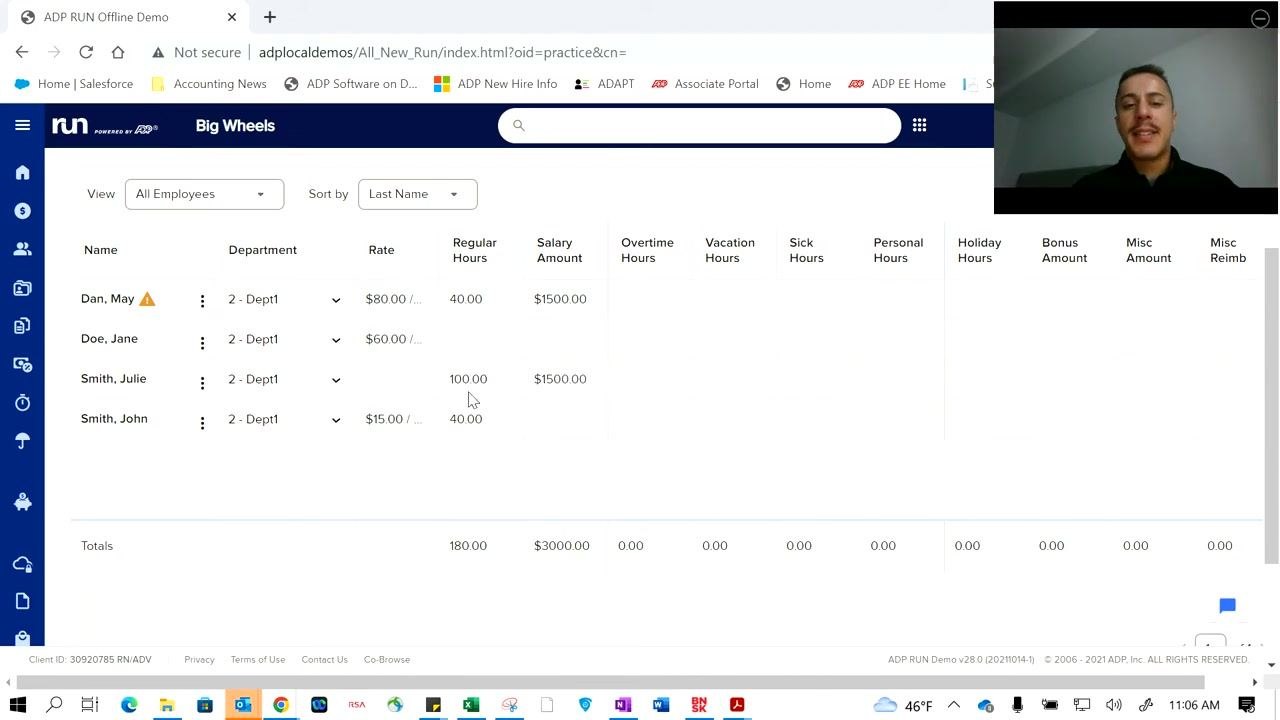
Task: Click the Regular Hours column header
Action: 475,250
